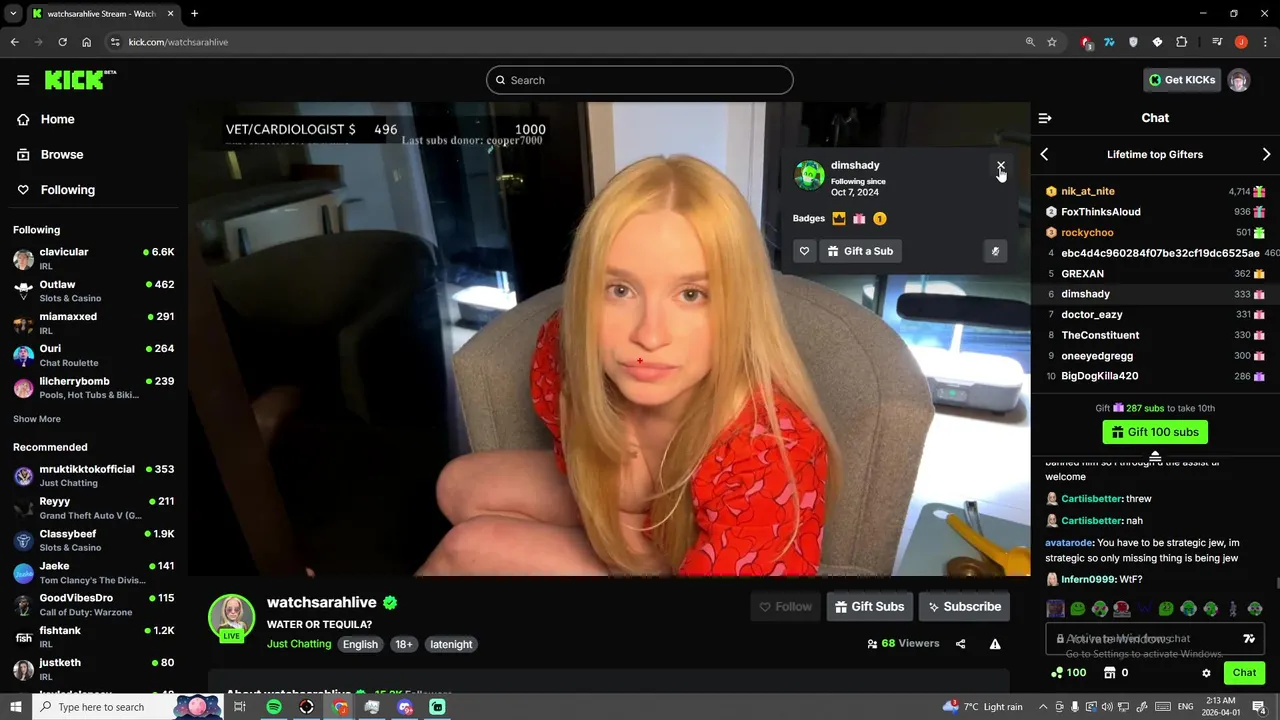1280x720 pixels.
Task: Click Follow button under stream
Action: tap(785, 606)
